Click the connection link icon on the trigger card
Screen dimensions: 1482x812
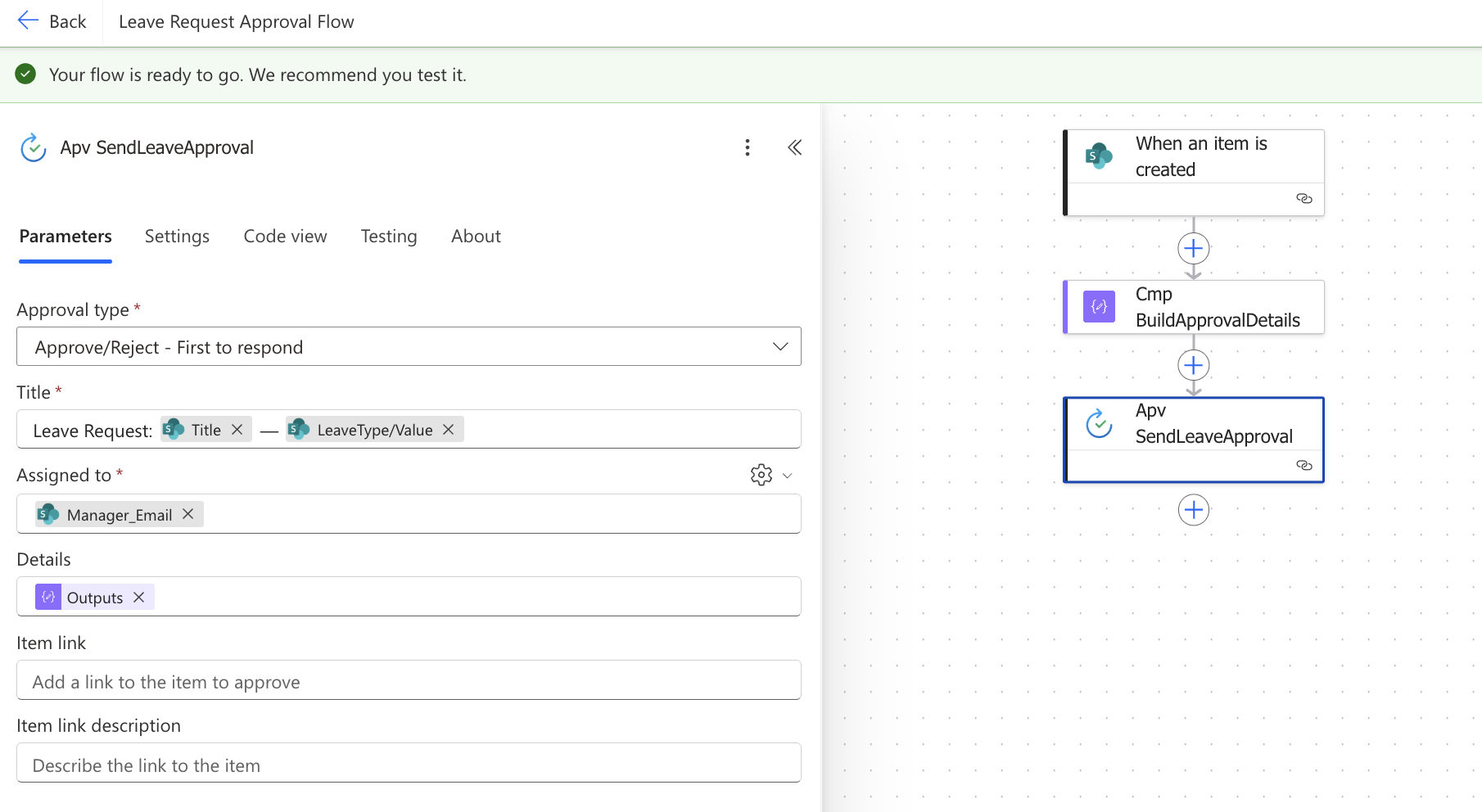[1304, 199]
